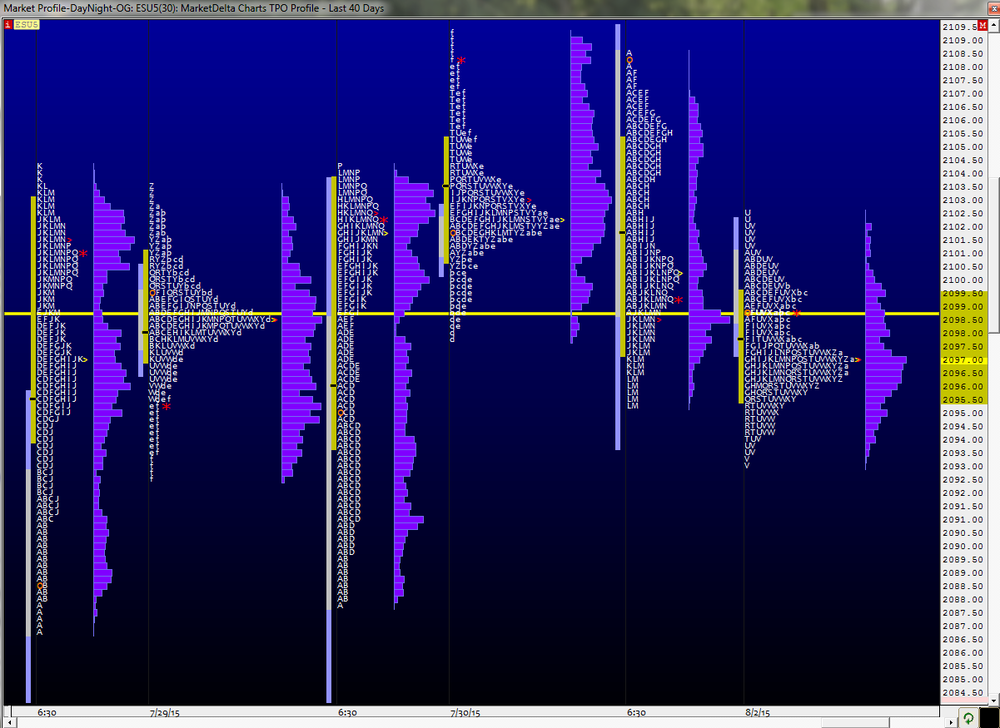This screenshot has height=728, width=1000.
Task: Click the 2108.00 price label
Action: [963, 67]
